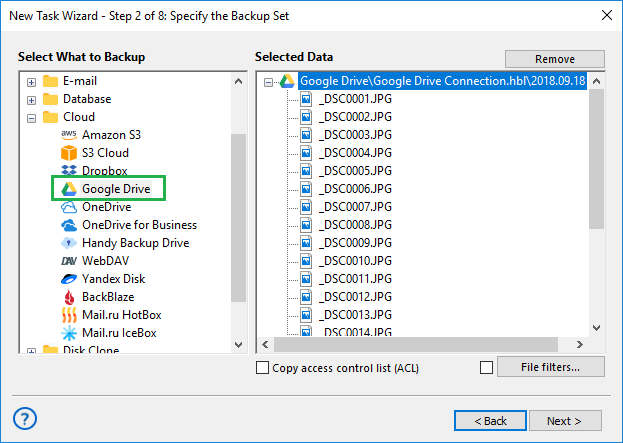Click the image file icon for _DSC0009.JPG
Image resolution: width=623 pixels, height=443 pixels.
[x=306, y=243]
